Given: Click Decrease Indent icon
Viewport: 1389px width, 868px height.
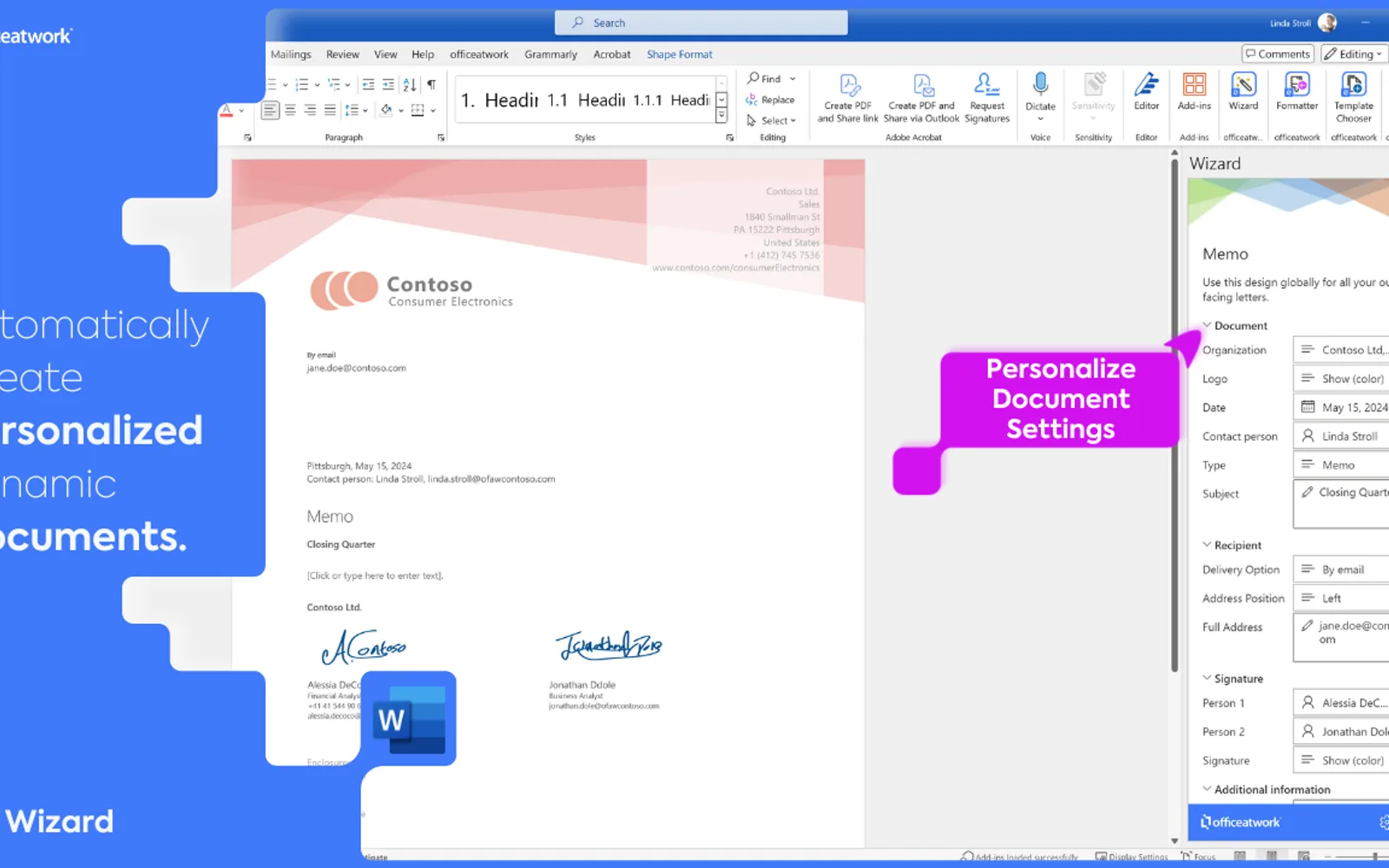Looking at the screenshot, I should point(368,84).
